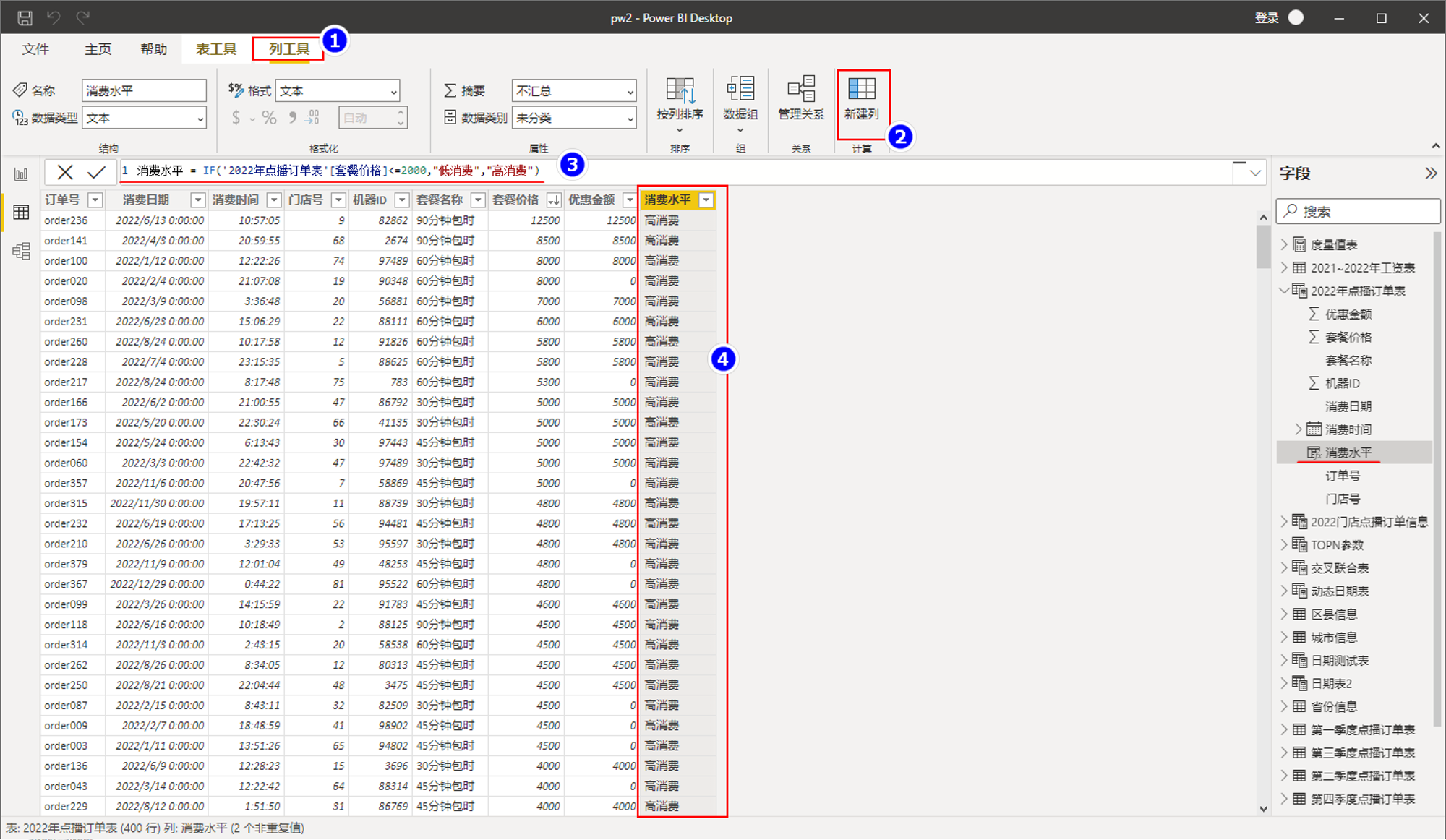Expand 消费时间 hierarchy field

point(1299,429)
